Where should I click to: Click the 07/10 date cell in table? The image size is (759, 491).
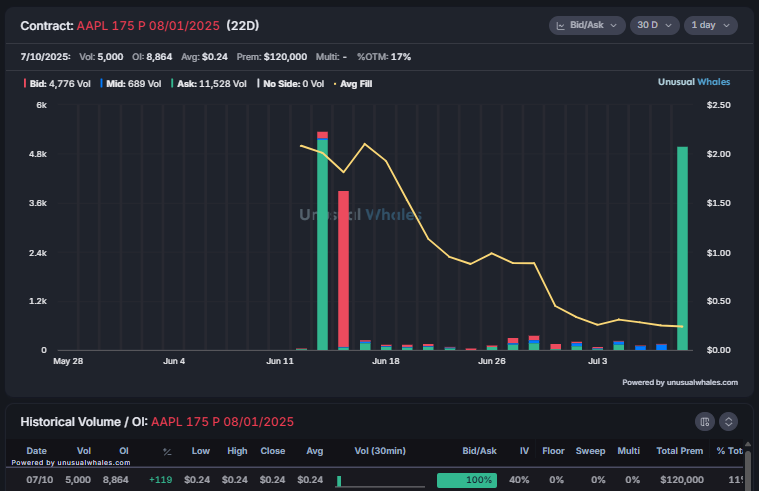(x=40, y=480)
